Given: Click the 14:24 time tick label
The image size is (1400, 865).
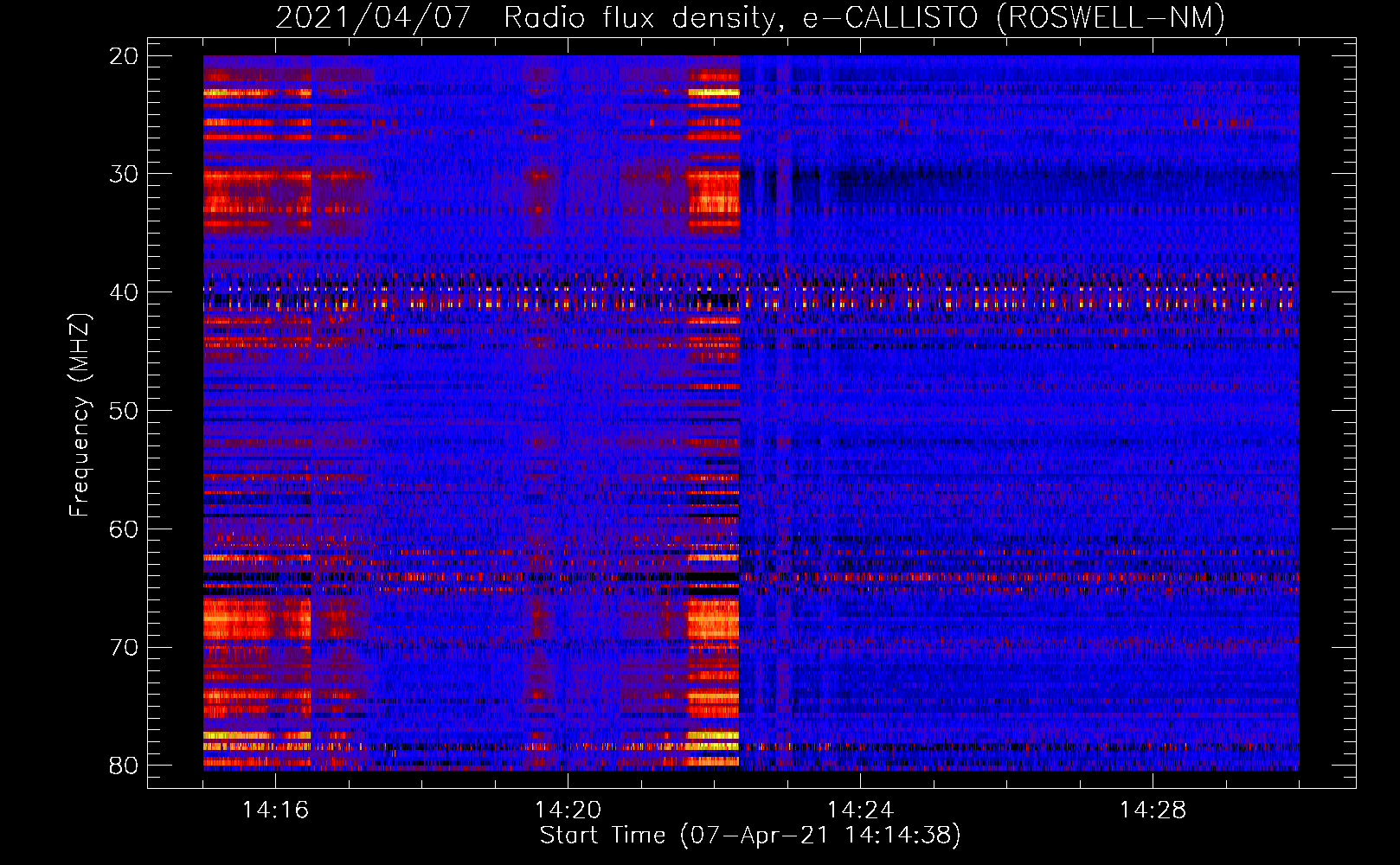Looking at the screenshot, I should tap(860, 811).
